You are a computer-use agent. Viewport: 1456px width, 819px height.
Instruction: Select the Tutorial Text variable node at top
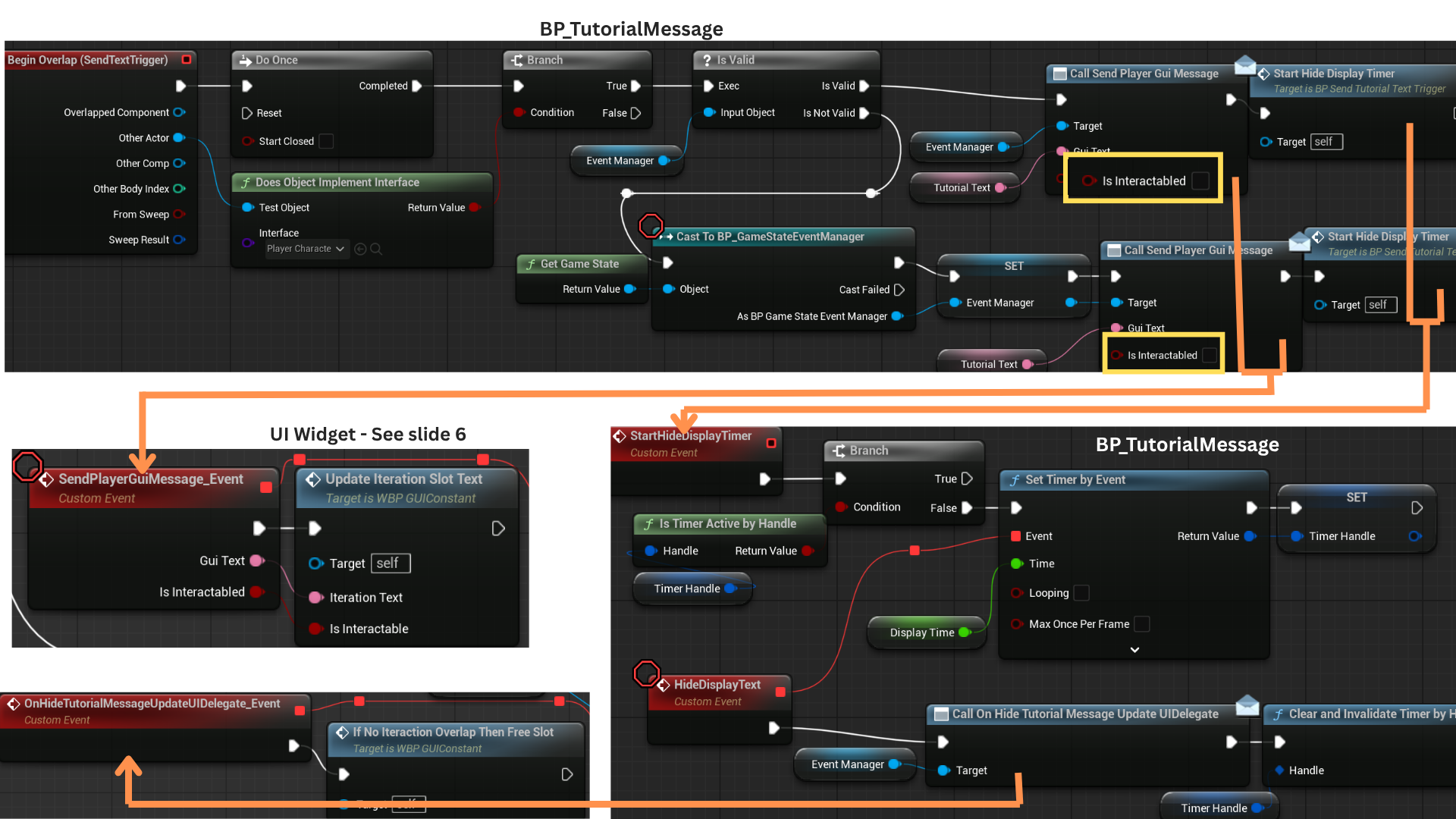[961, 188]
